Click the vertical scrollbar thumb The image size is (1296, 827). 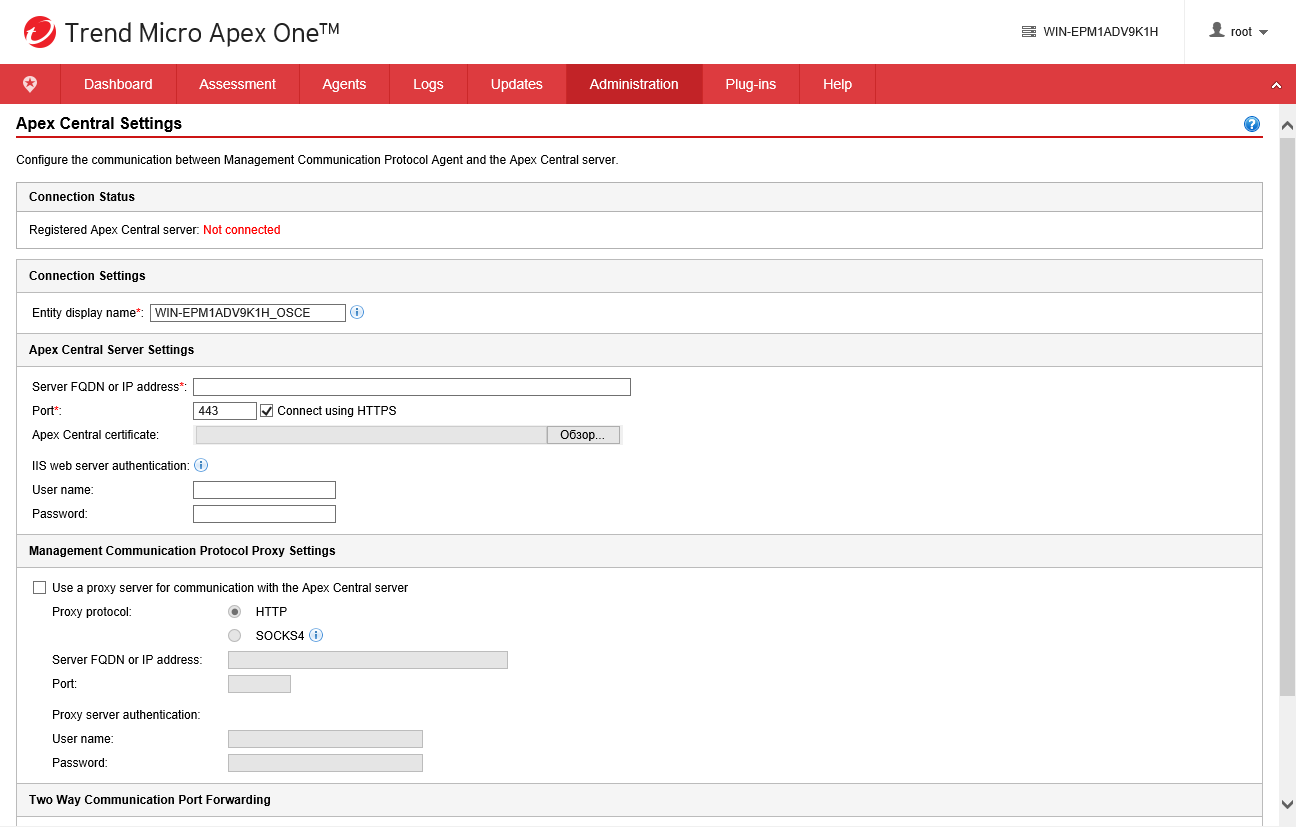click(1287, 417)
